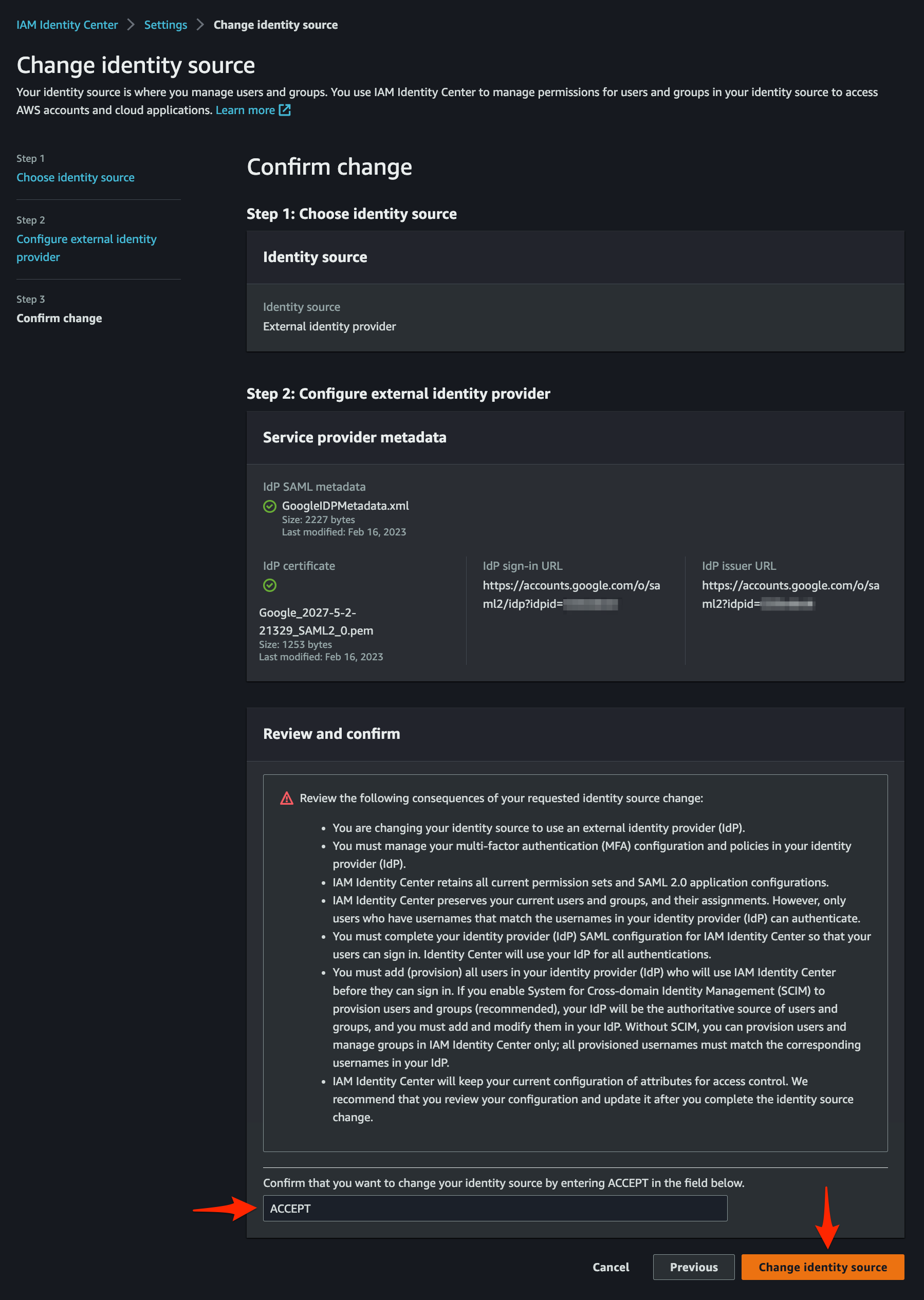This screenshot has width=924, height=1300.
Task: Click the first breadcrumb chevron separator
Action: [x=131, y=25]
